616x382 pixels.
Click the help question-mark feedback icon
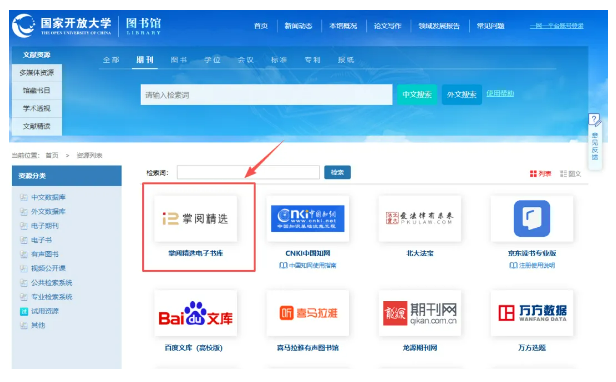tap(595, 120)
